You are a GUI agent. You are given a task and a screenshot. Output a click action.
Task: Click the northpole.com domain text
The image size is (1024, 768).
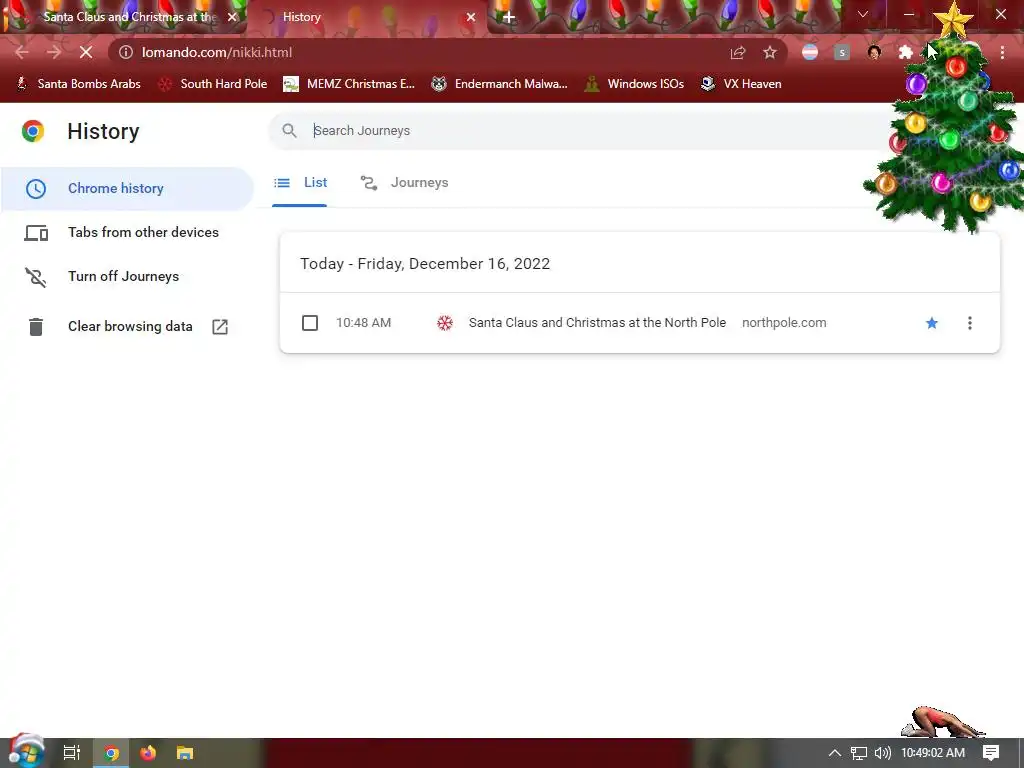click(784, 323)
